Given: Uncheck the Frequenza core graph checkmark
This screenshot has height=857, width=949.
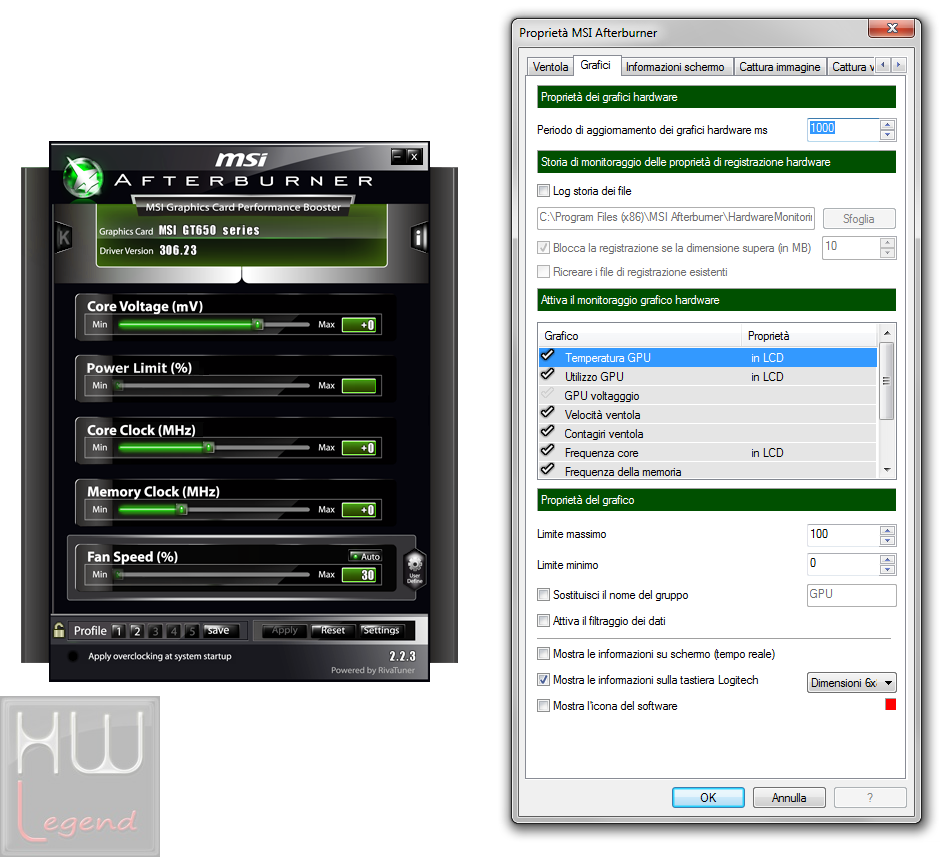Looking at the screenshot, I should click(x=548, y=450).
